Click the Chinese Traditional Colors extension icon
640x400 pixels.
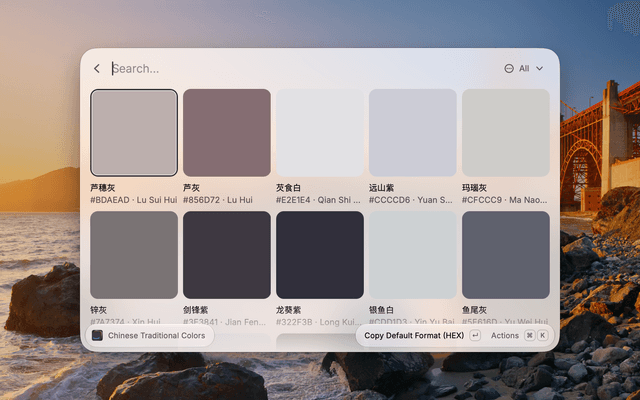pos(97,336)
